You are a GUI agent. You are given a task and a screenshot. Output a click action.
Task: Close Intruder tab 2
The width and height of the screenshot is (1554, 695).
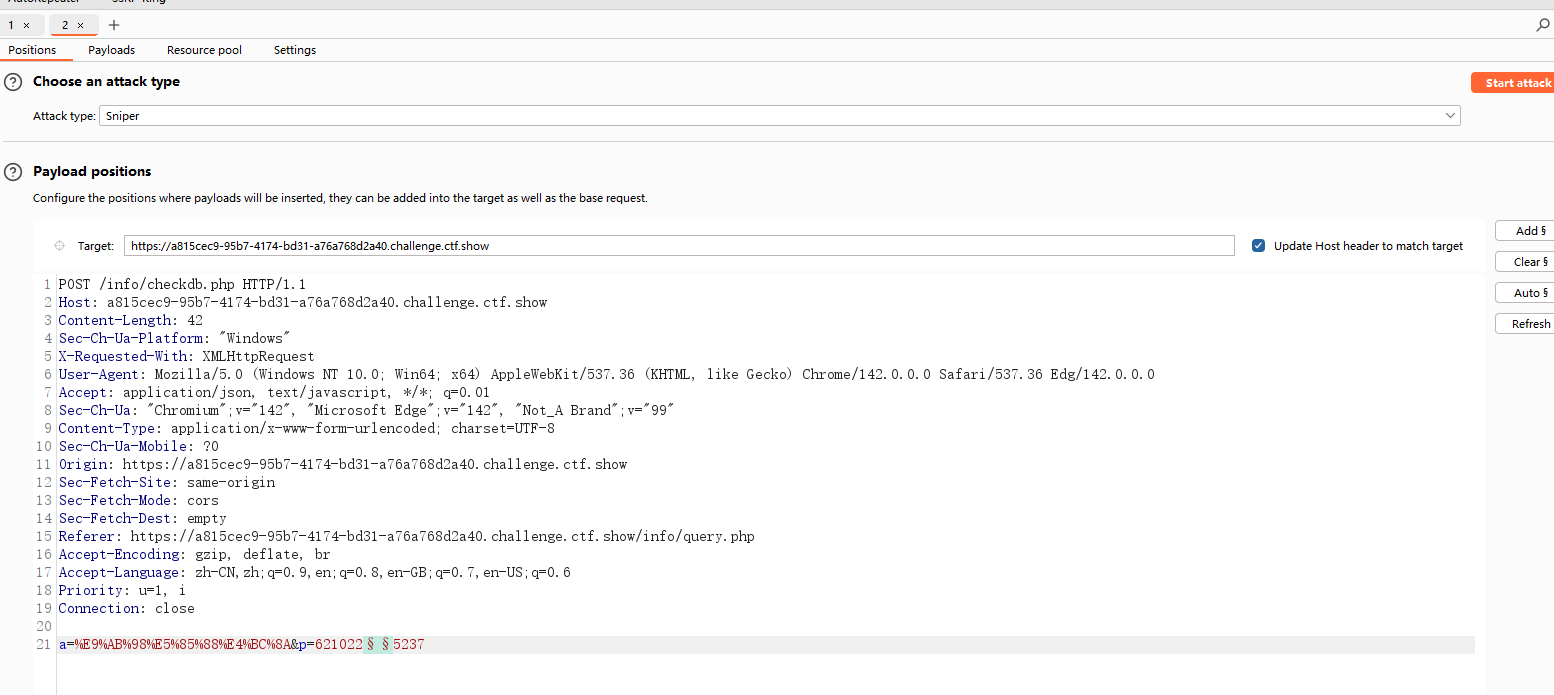(x=81, y=25)
